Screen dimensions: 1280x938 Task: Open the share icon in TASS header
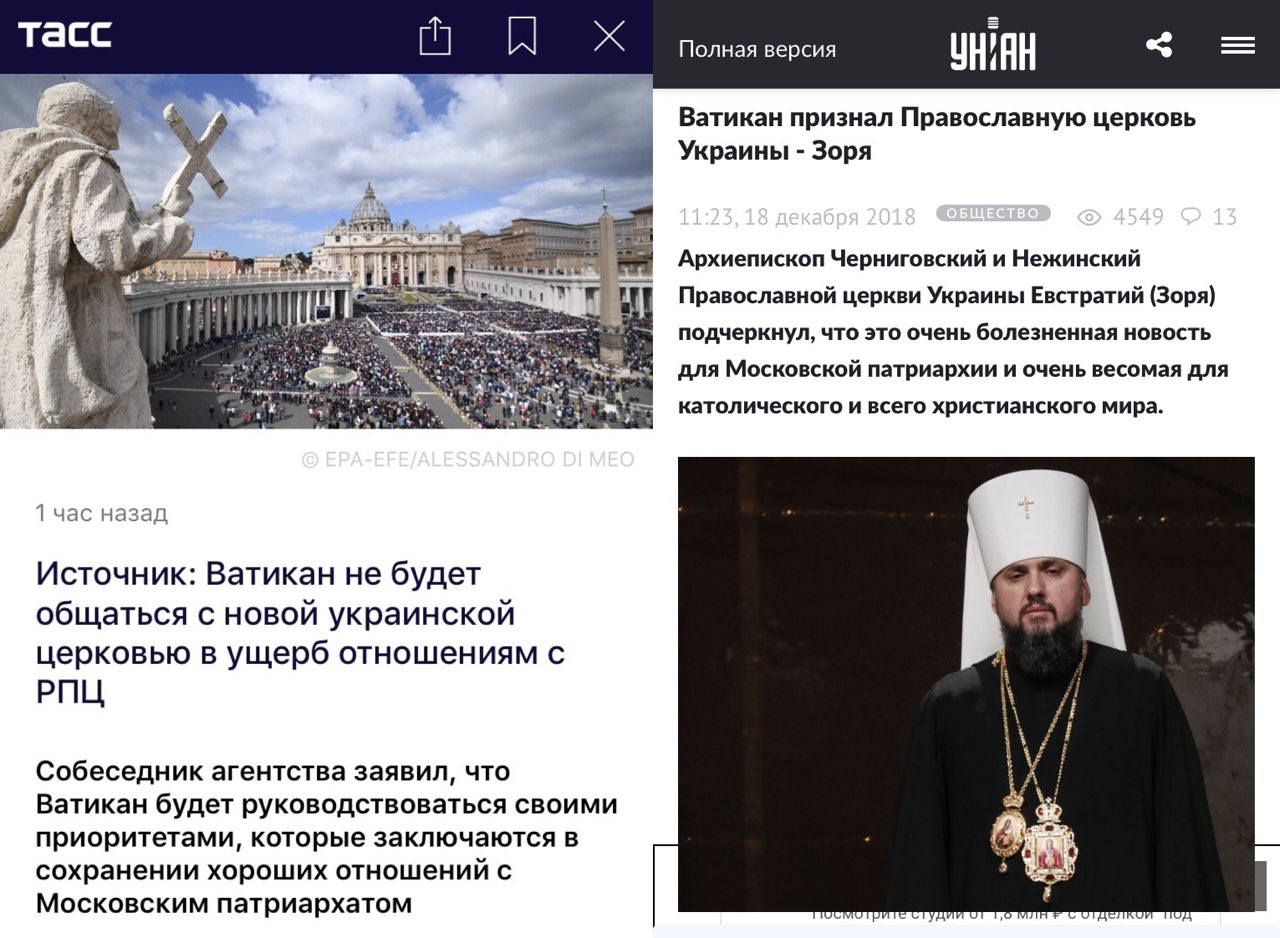tap(435, 37)
